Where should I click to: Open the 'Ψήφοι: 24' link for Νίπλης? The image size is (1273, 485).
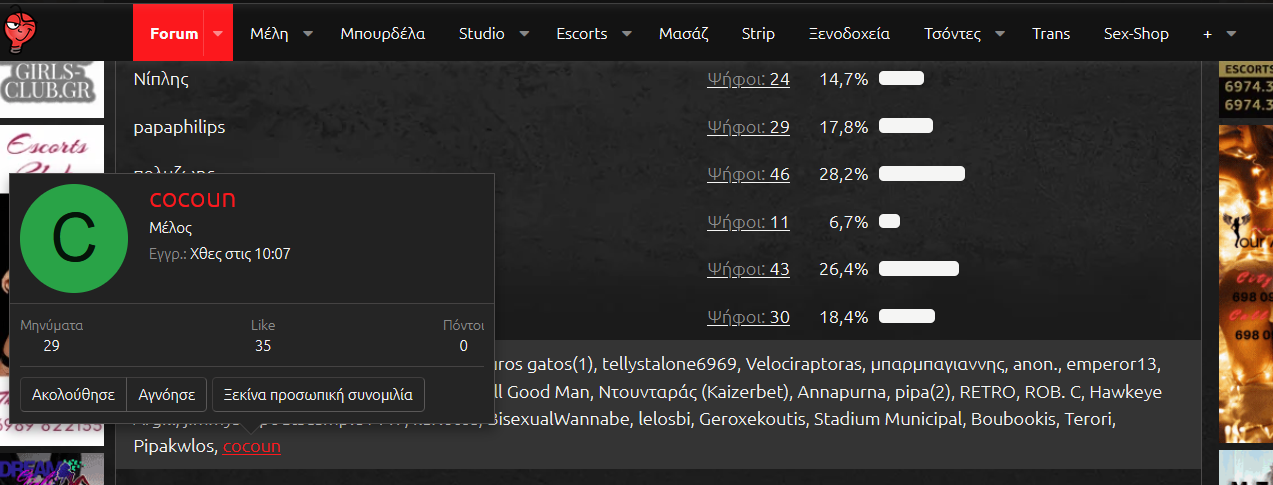[x=748, y=79]
